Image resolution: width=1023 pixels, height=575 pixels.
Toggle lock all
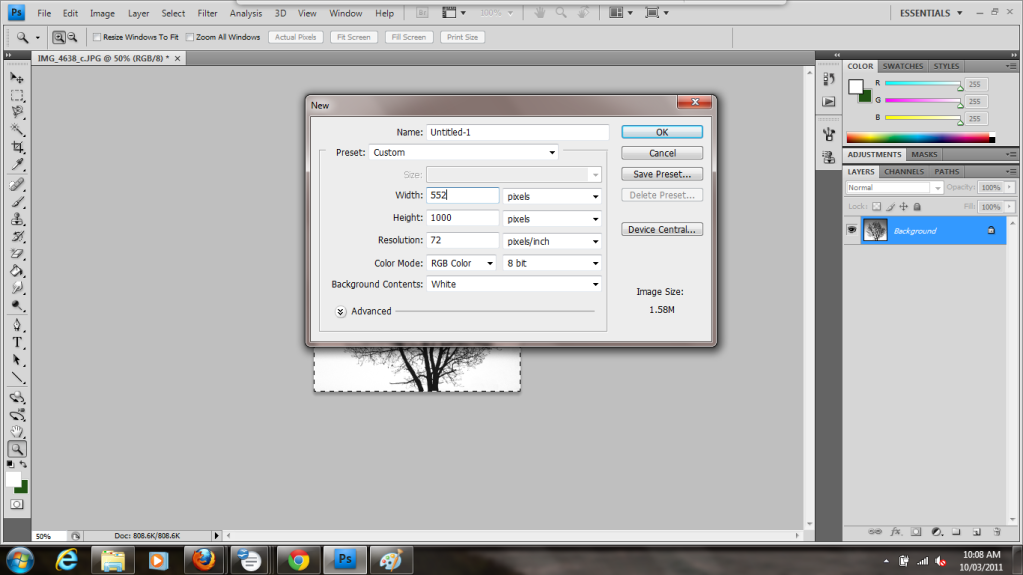tap(917, 207)
